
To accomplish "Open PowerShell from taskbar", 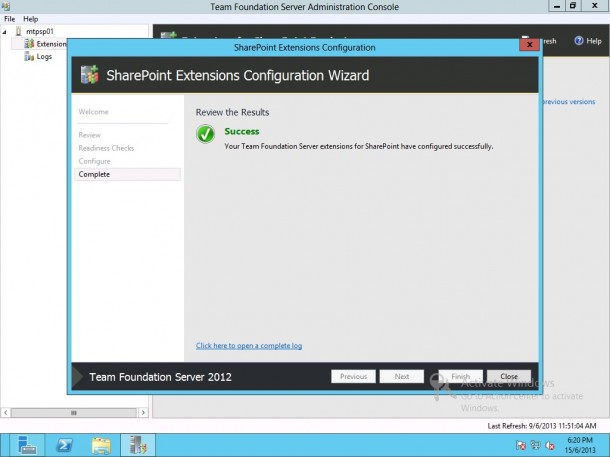I will 65,445.
